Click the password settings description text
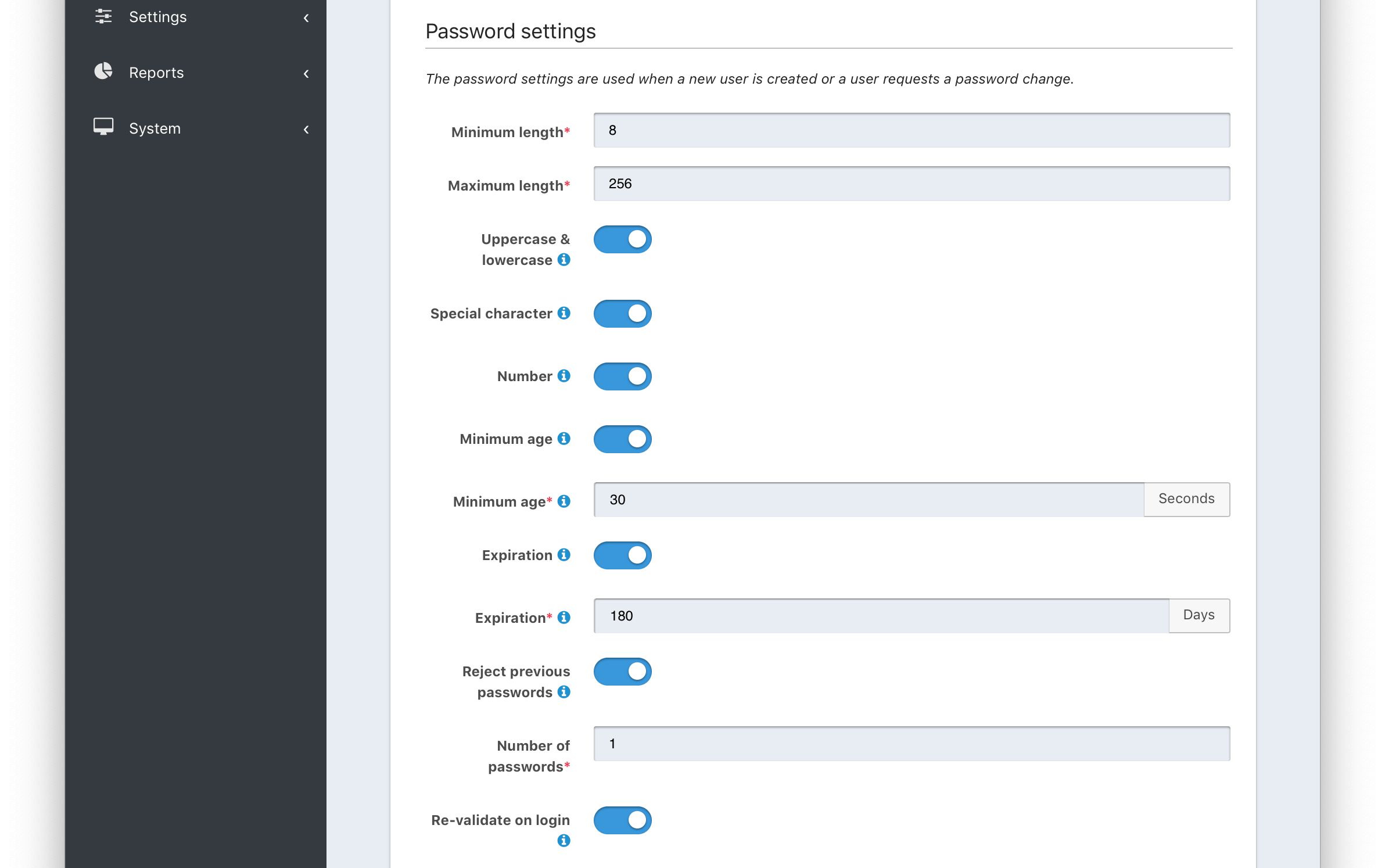The image size is (1385, 868). [x=749, y=79]
